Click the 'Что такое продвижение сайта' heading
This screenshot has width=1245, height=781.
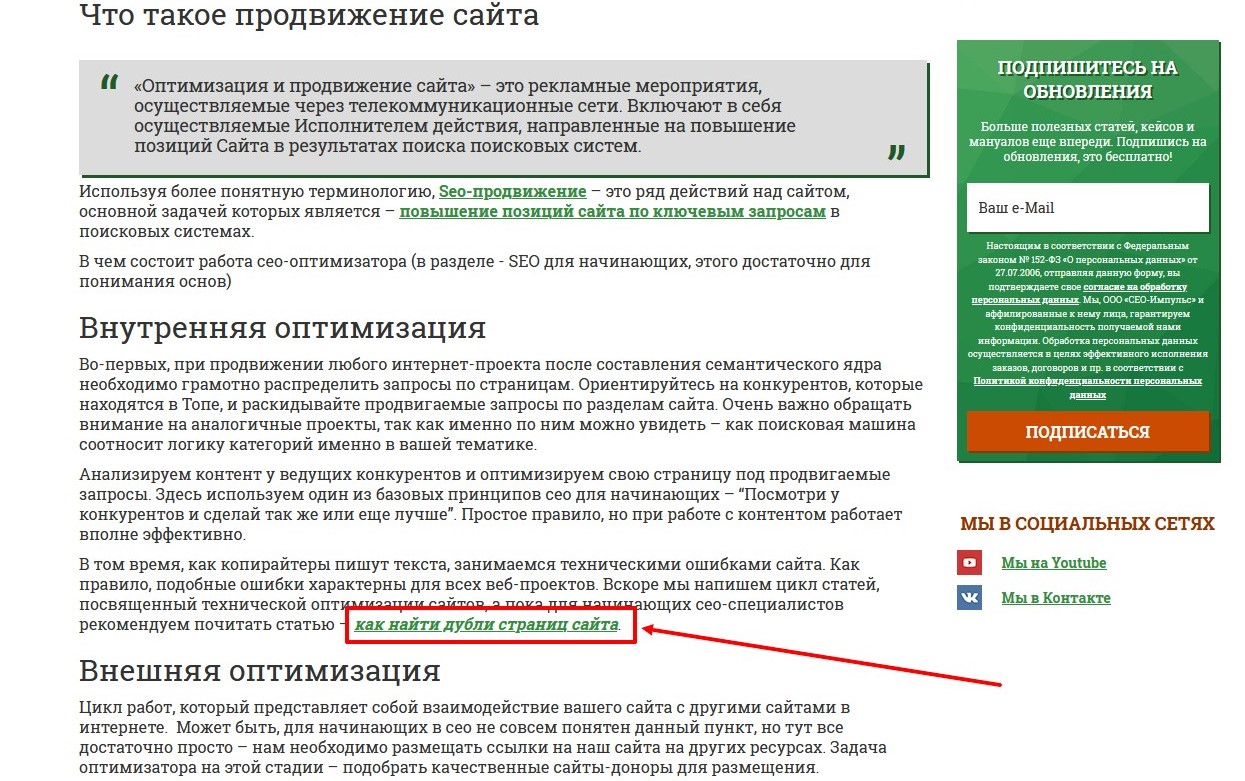coord(308,16)
